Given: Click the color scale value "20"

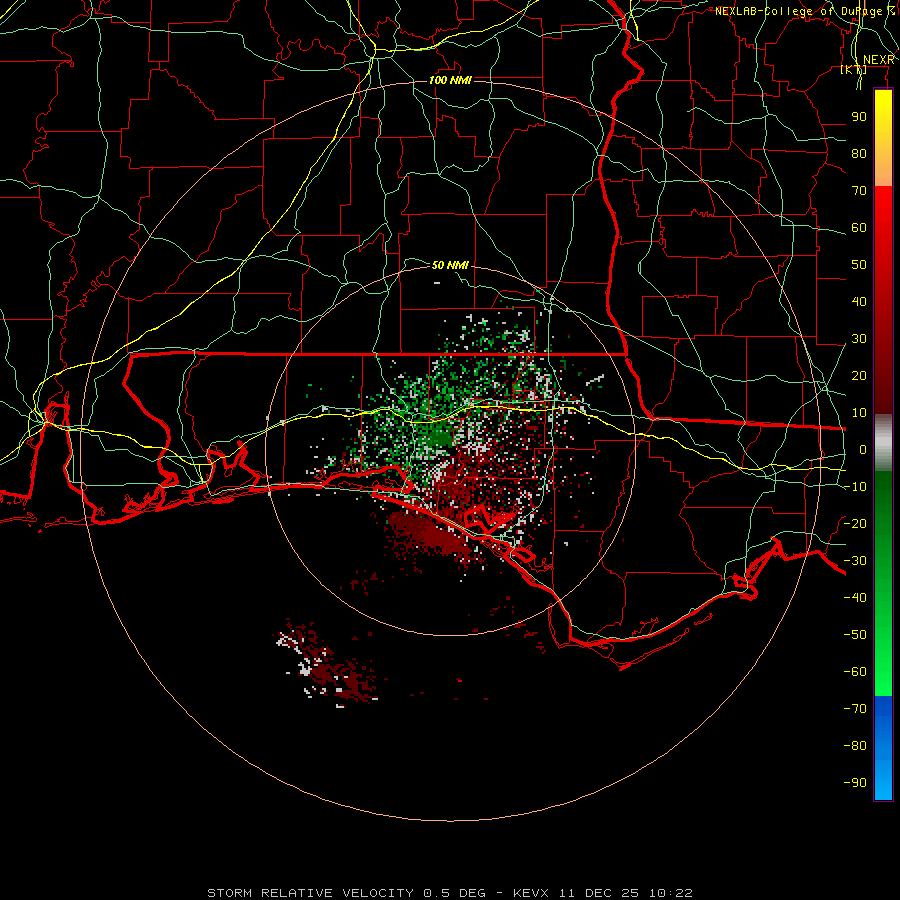Looking at the screenshot, I should pyautogui.click(x=859, y=376).
